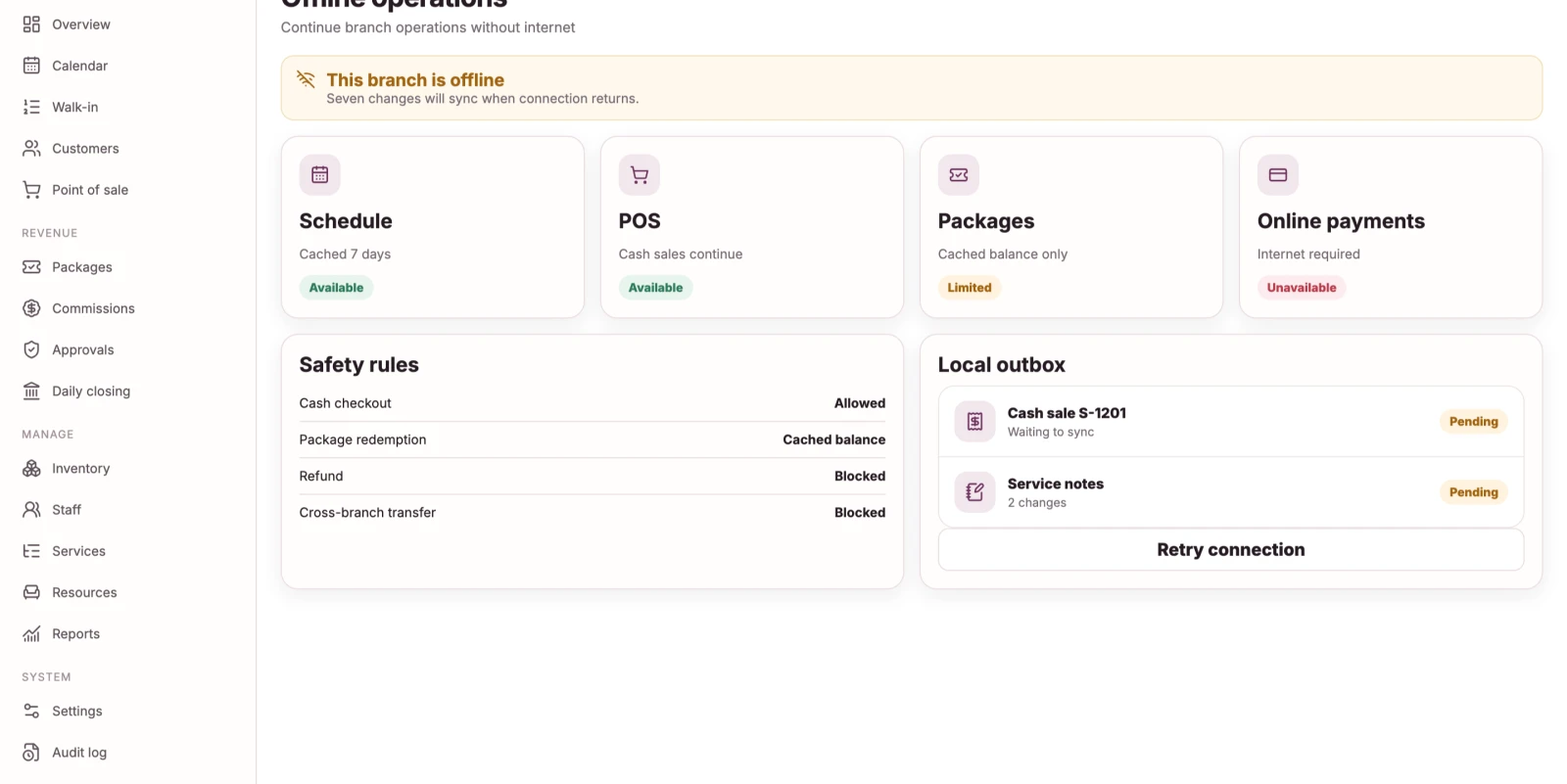Viewport: 1567px width, 784px height.
Task: Click the Resources sofa icon
Action: (x=31, y=592)
